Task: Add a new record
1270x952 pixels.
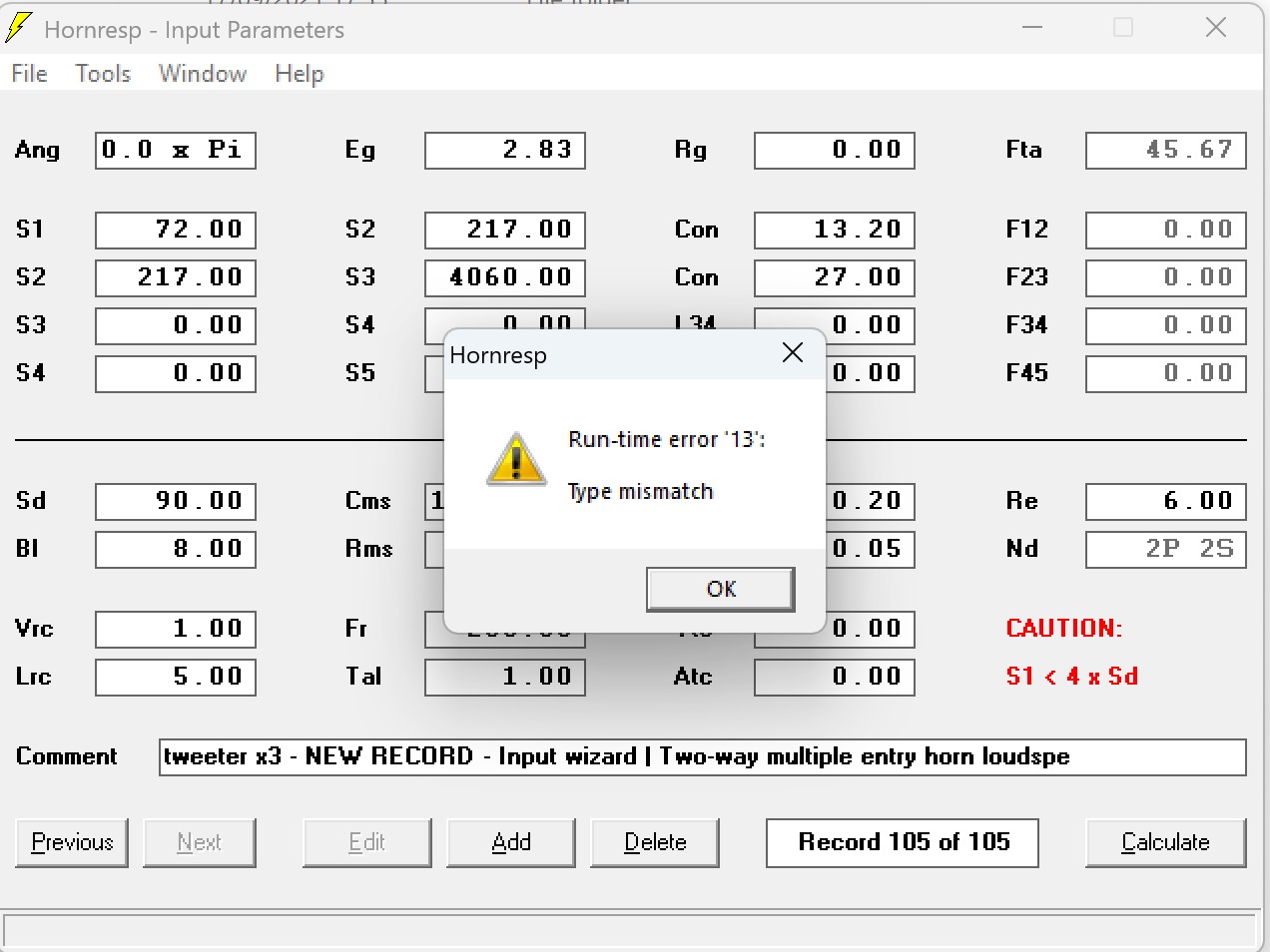Action: point(511,842)
